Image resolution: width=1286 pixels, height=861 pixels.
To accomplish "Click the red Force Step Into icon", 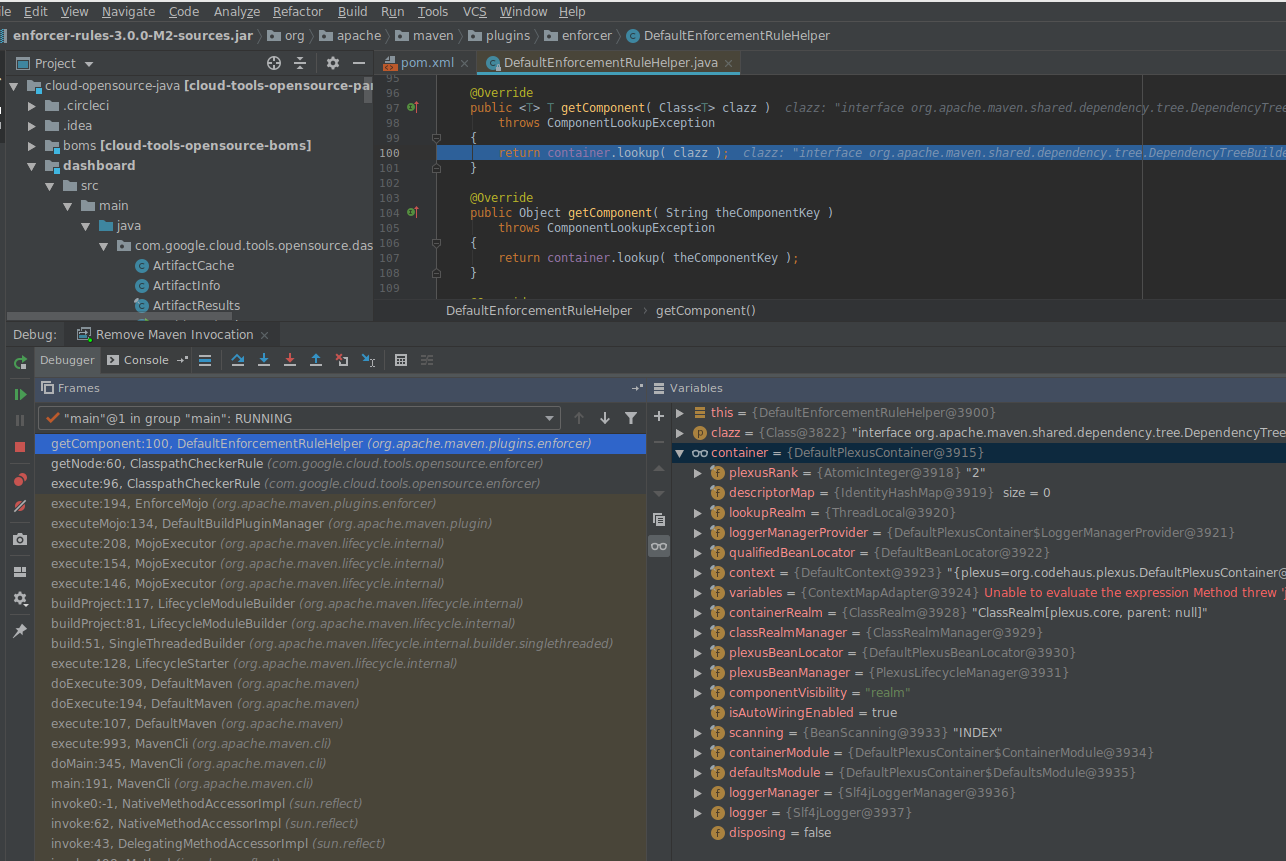I will click(x=290, y=360).
